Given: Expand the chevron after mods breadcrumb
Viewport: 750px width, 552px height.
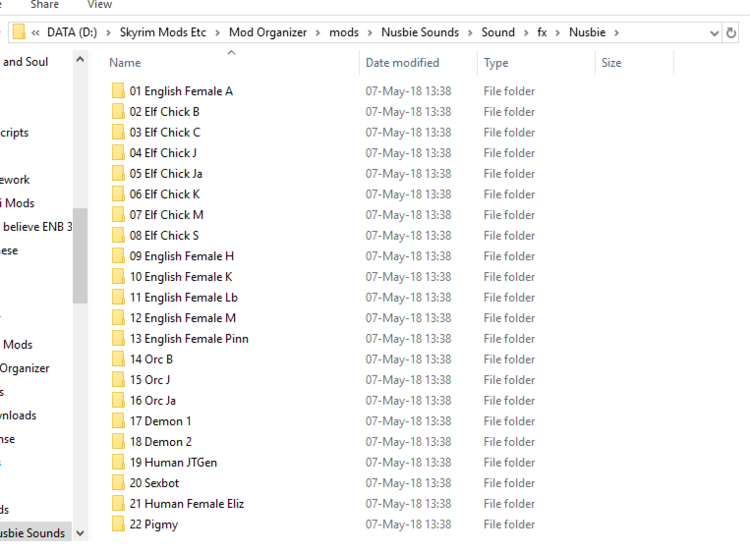Looking at the screenshot, I should [x=370, y=33].
